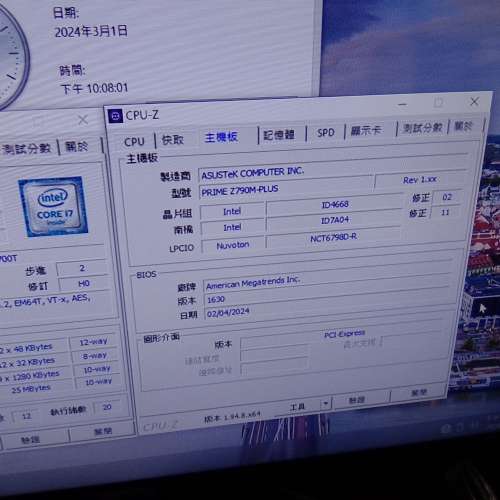Screen dimensions: 500x500
Task: Click the PCI-Express graphic interface label
Action: click(x=345, y=333)
